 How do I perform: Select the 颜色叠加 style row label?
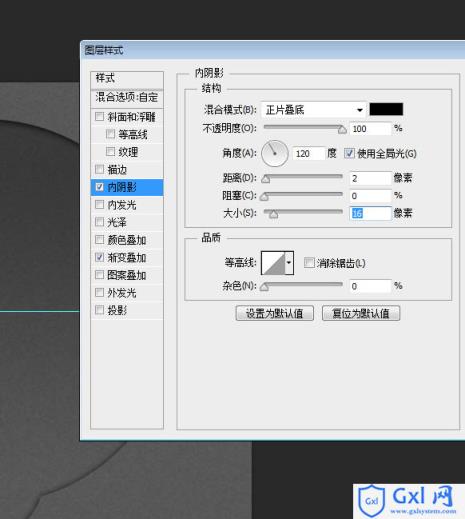127,240
